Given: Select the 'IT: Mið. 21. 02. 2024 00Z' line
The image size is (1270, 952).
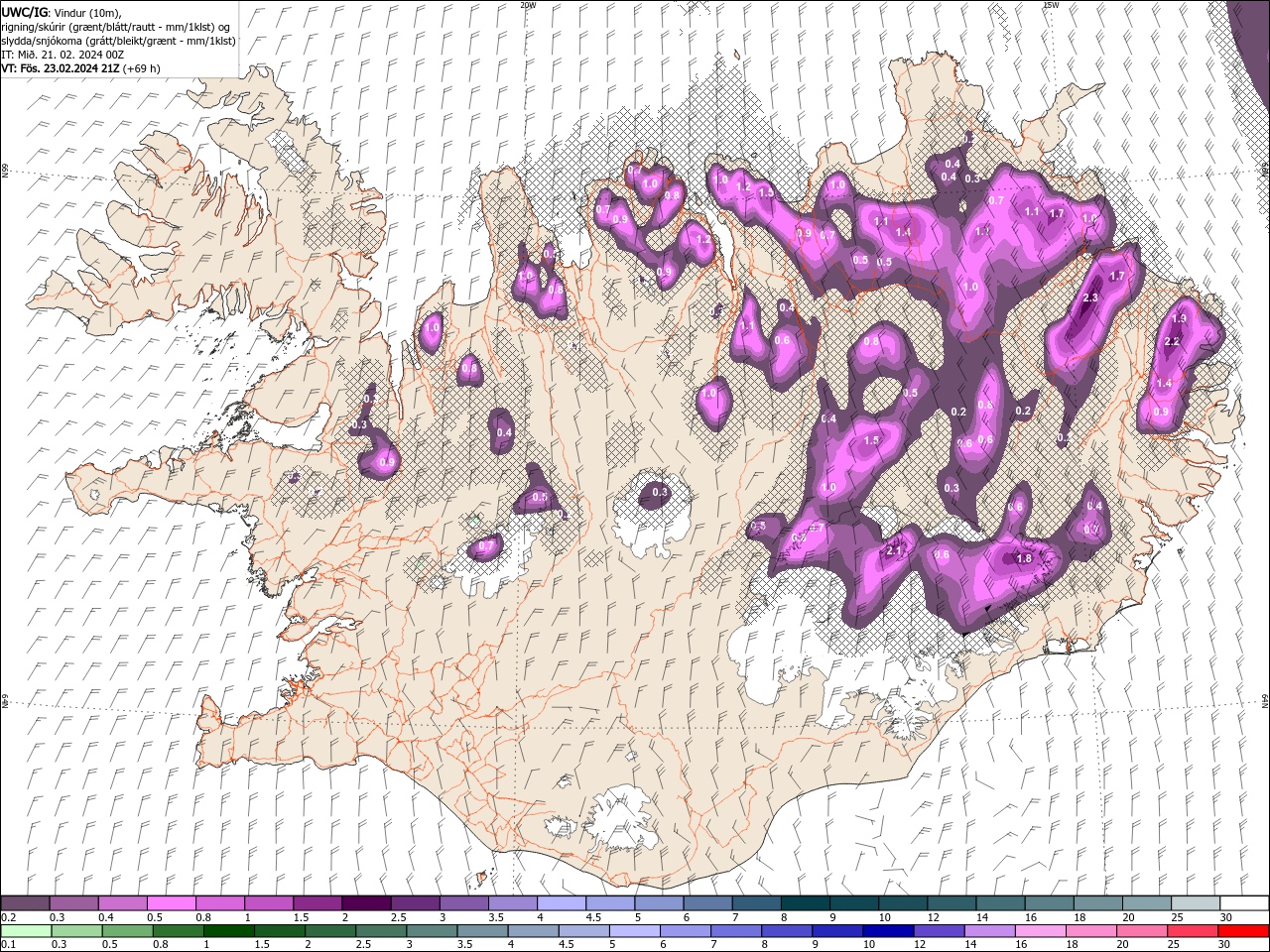Looking at the screenshot, I should pos(63,55).
